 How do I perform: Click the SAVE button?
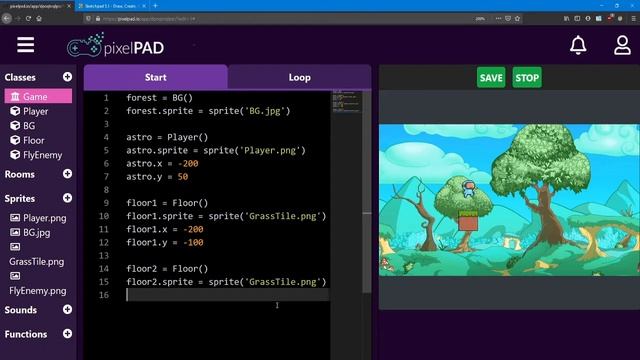tap(491, 78)
